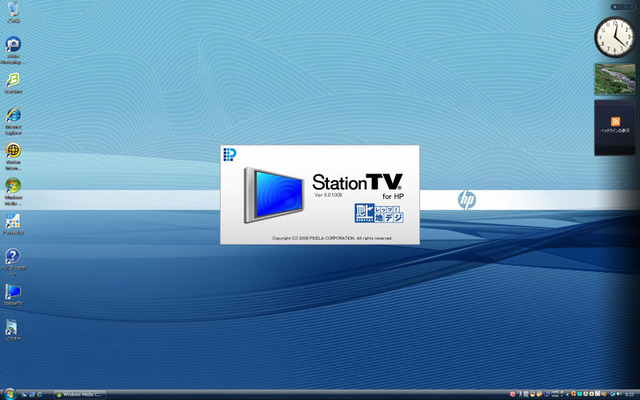The image size is (640, 400).
Task: Click the Show Desktop quick launch icon
Action: click(24, 395)
